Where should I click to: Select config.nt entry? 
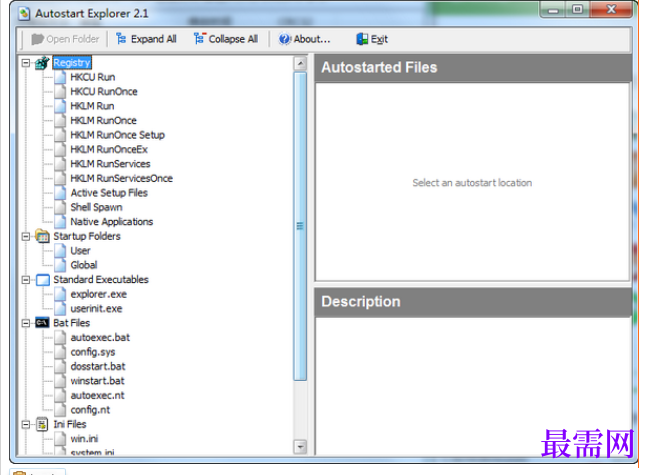click(90, 410)
